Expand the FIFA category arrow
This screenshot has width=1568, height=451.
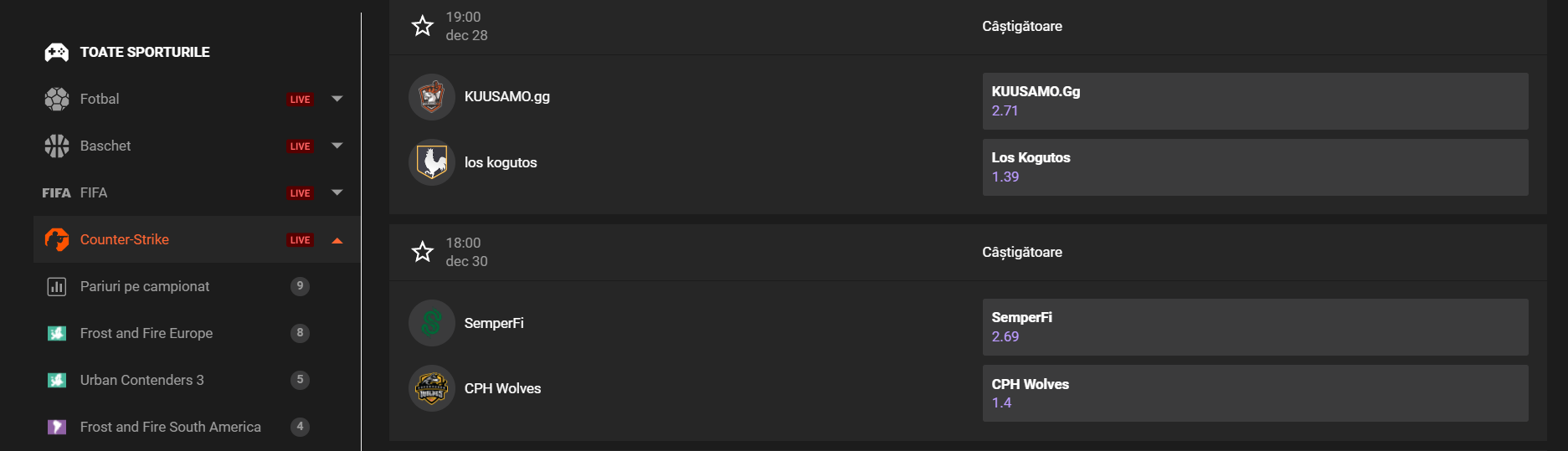[337, 192]
